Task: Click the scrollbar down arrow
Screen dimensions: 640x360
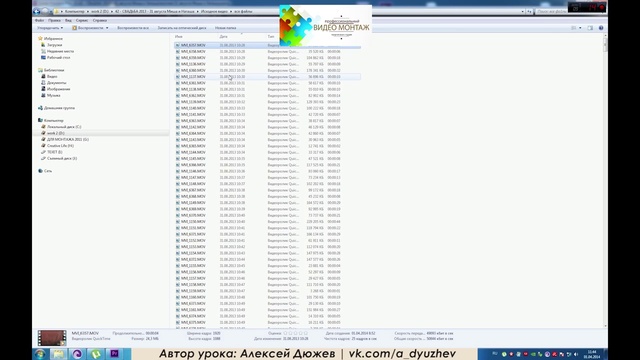Action: (x=605, y=326)
